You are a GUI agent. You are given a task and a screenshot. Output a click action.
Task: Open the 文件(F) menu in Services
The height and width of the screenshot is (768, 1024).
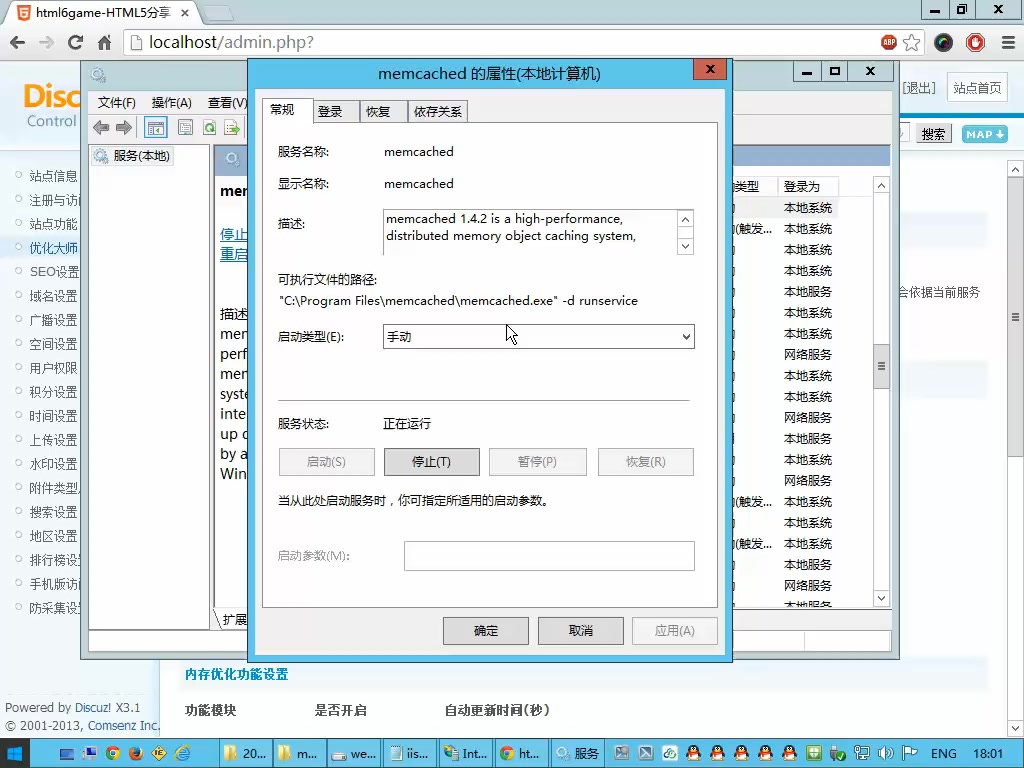pos(117,103)
